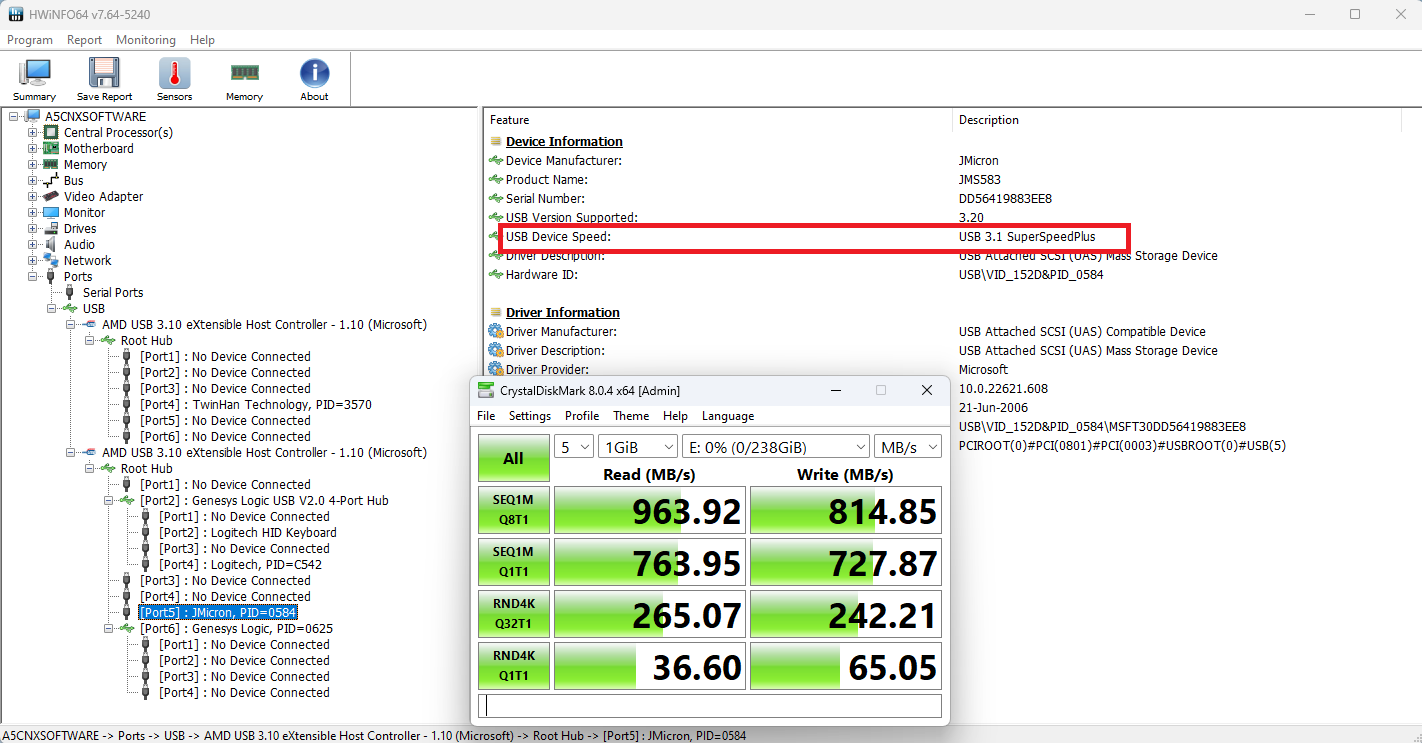Select the Serial Ports tree item
This screenshot has height=745, width=1422.
(x=113, y=293)
